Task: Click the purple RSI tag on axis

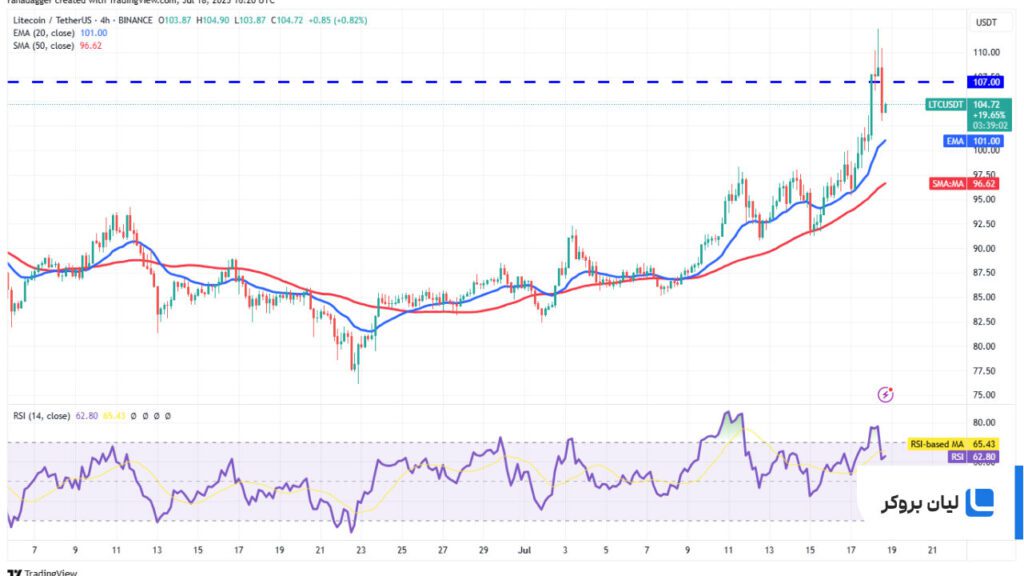Action: (957, 457)
